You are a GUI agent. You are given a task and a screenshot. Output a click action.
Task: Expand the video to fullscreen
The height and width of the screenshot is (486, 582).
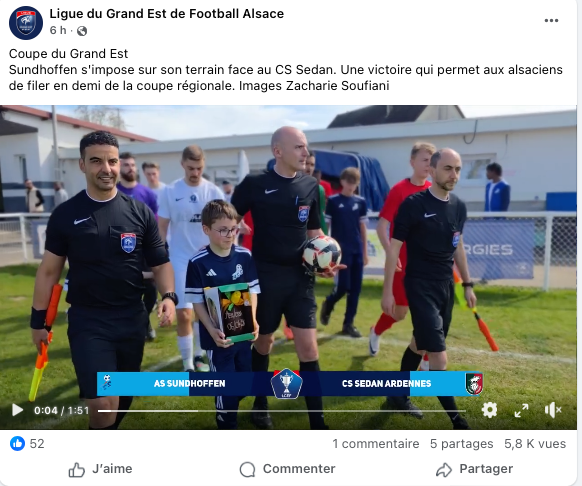521,410
